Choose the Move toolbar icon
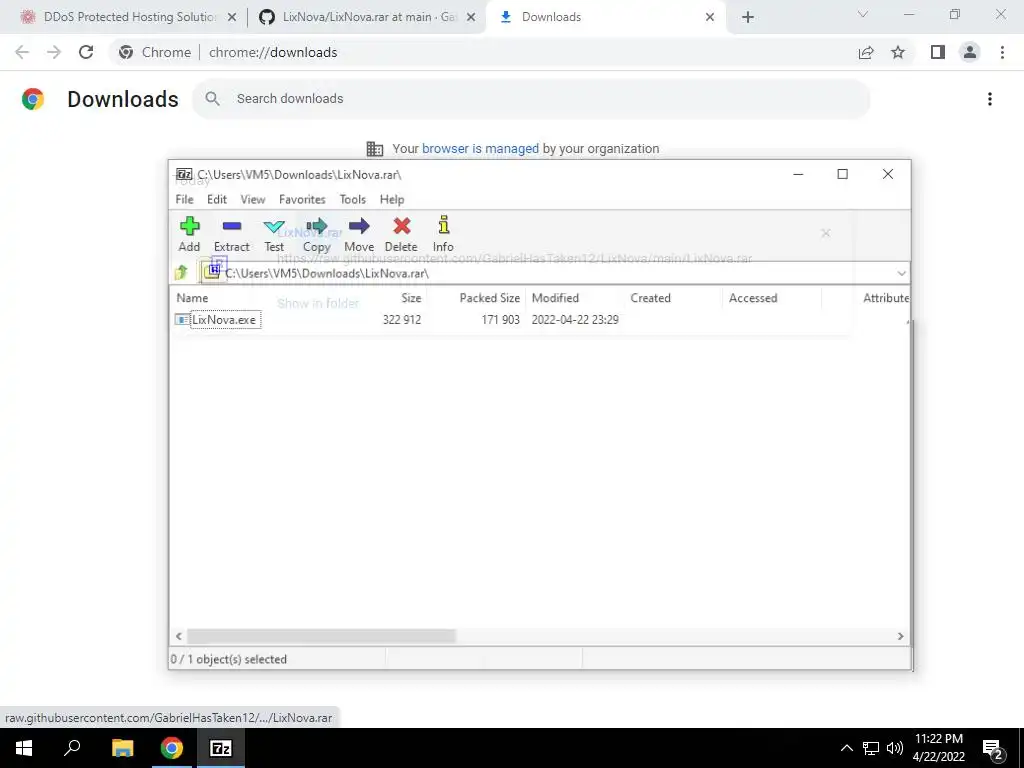The width and height of the screenshot is (1024, 768). click(359, 234)
